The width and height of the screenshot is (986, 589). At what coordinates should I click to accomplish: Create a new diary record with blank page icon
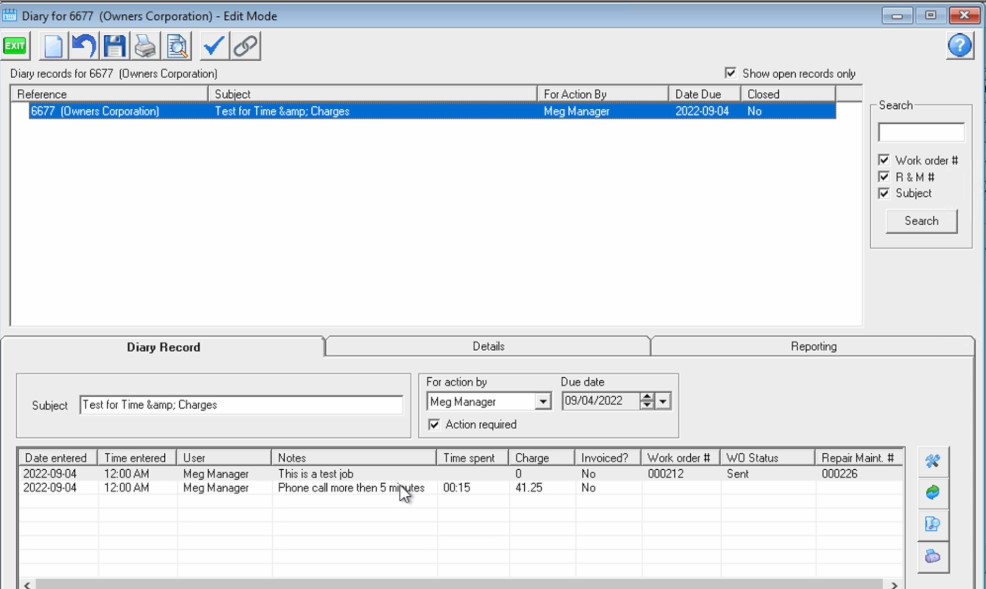pyautogui.click(x=52, y=46)
